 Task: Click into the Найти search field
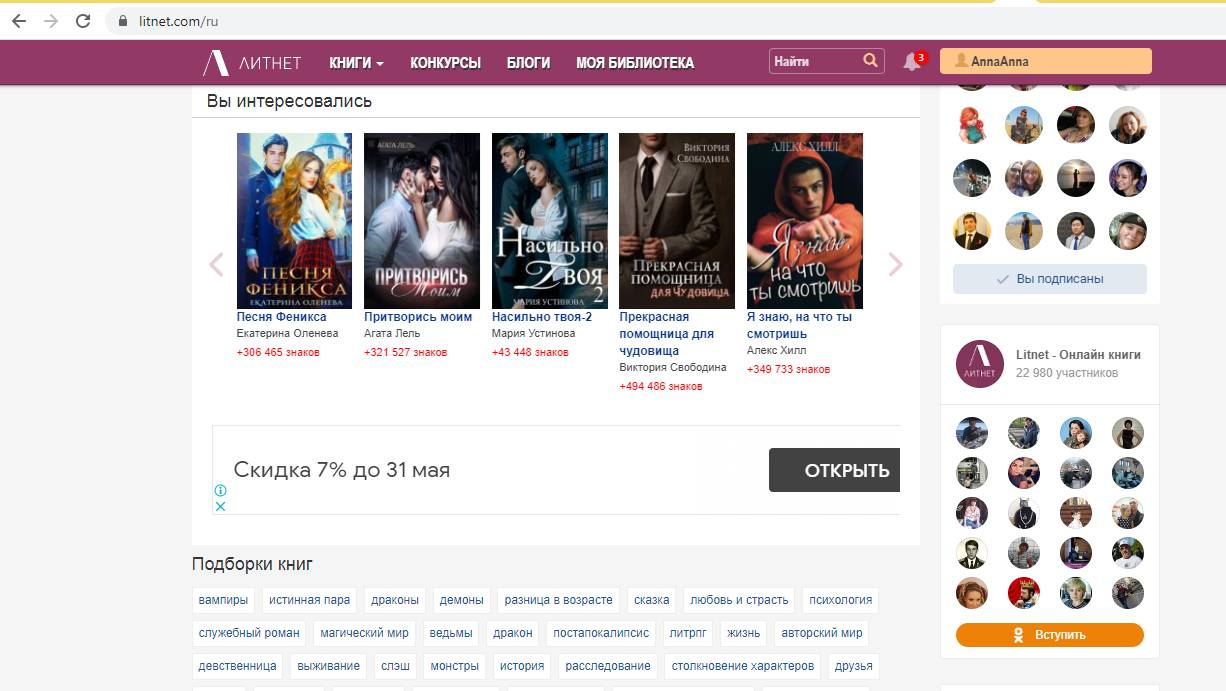[x=814, y=62]
